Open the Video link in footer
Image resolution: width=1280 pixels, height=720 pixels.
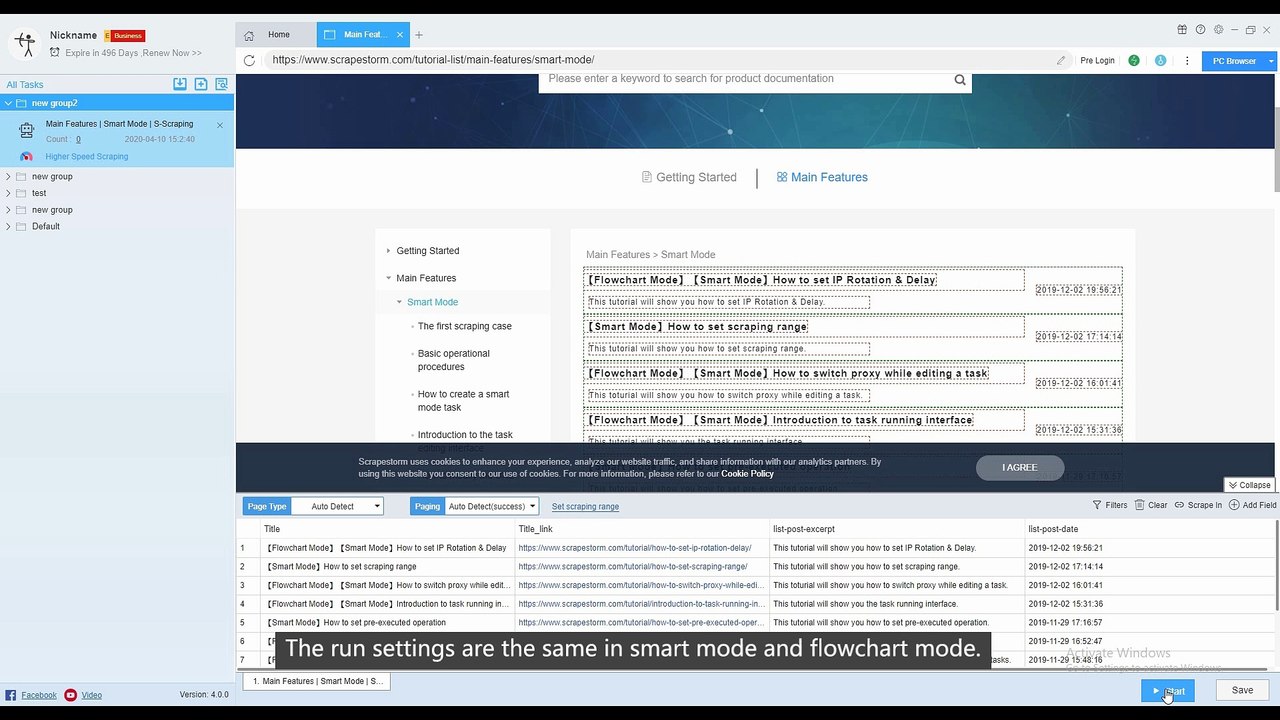pos(91,695)
